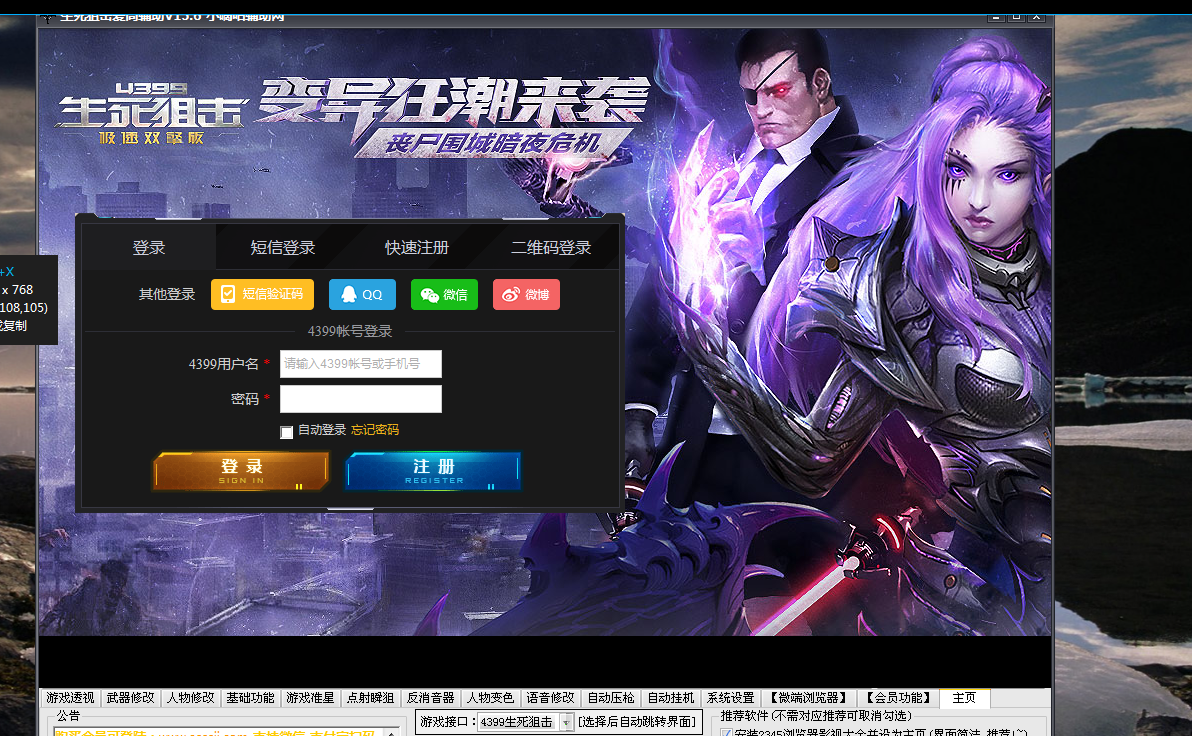Click the 其他登录 label
The image size is (1192, 736).
[167, 294]
